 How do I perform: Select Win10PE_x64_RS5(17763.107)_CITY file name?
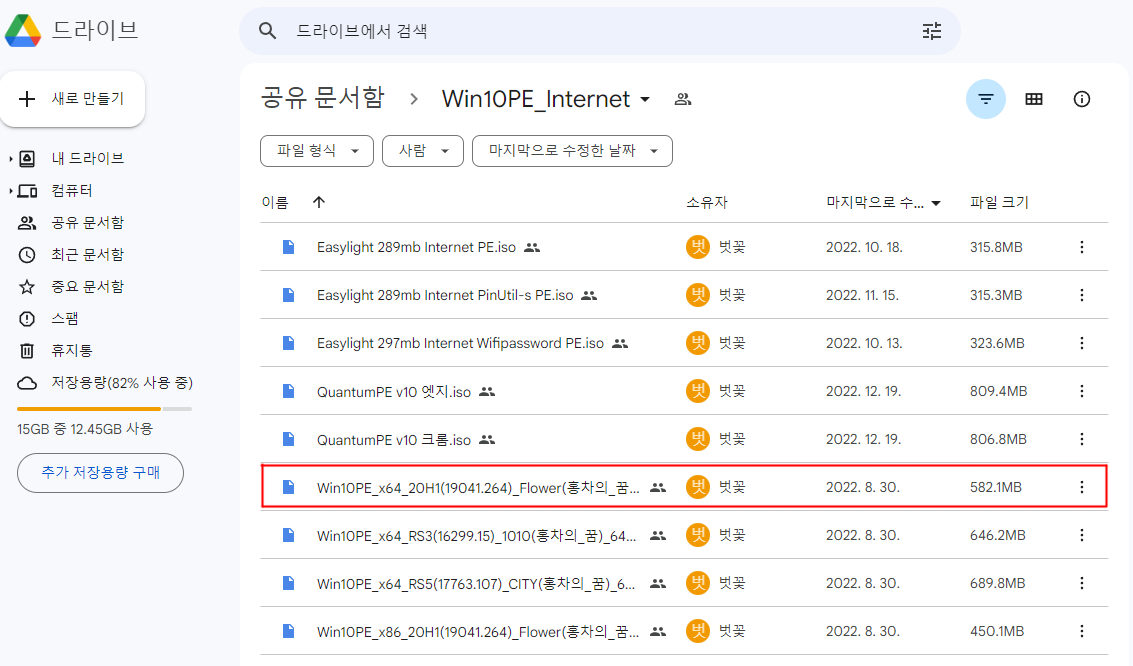coord(475,584)
